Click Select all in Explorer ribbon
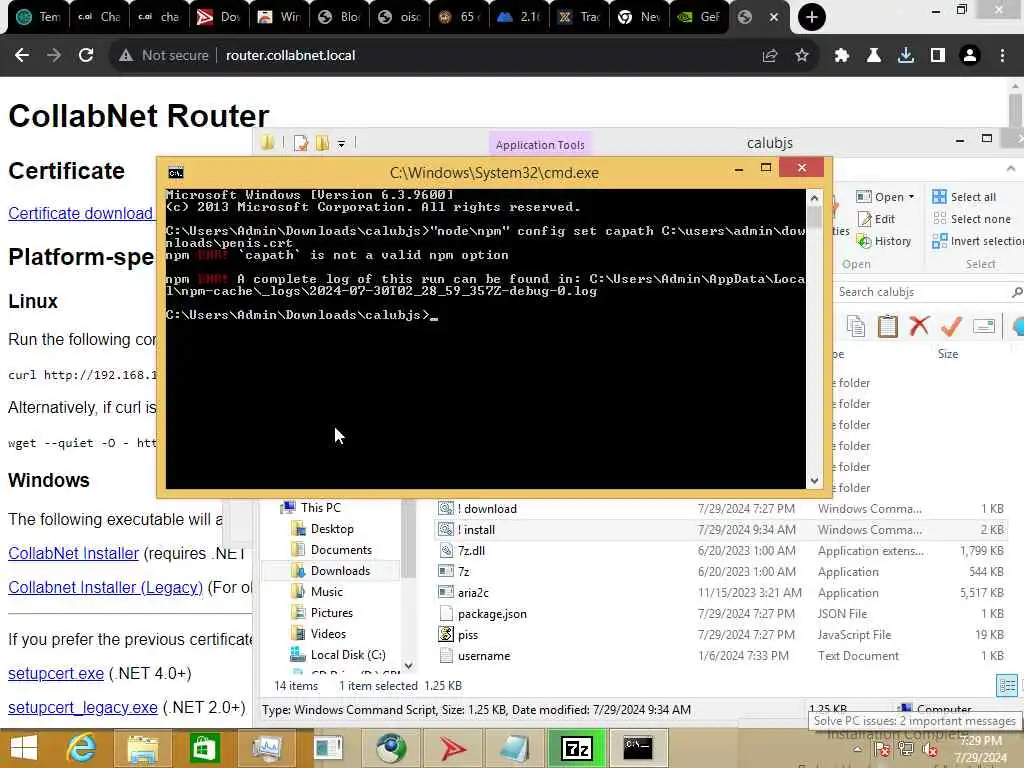The height and width of the screenshot is (768, 1024). (964, 197)
